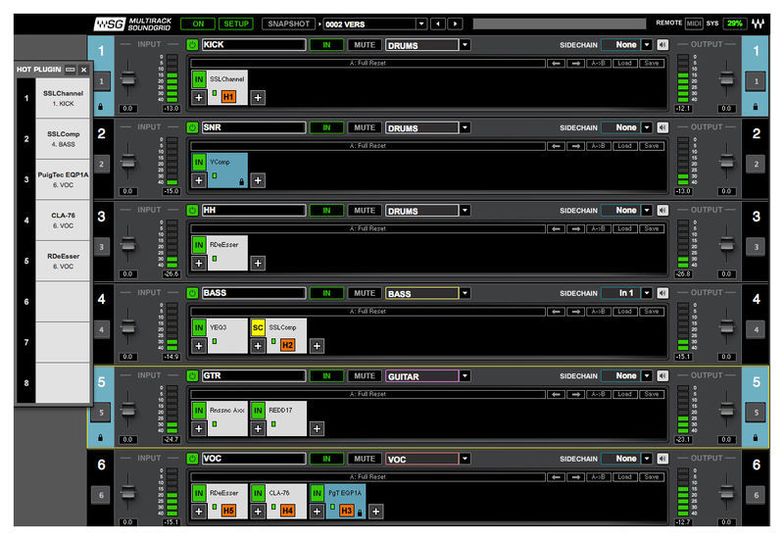Click the undo arrow in the KICK rack
Image resolution: width=784 pixels, height=540 pixels.
556,62
